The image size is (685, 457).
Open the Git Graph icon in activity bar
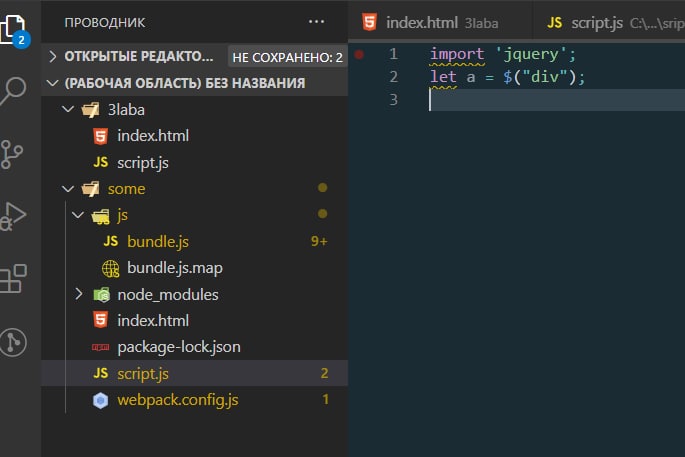(x=13, y=342)
